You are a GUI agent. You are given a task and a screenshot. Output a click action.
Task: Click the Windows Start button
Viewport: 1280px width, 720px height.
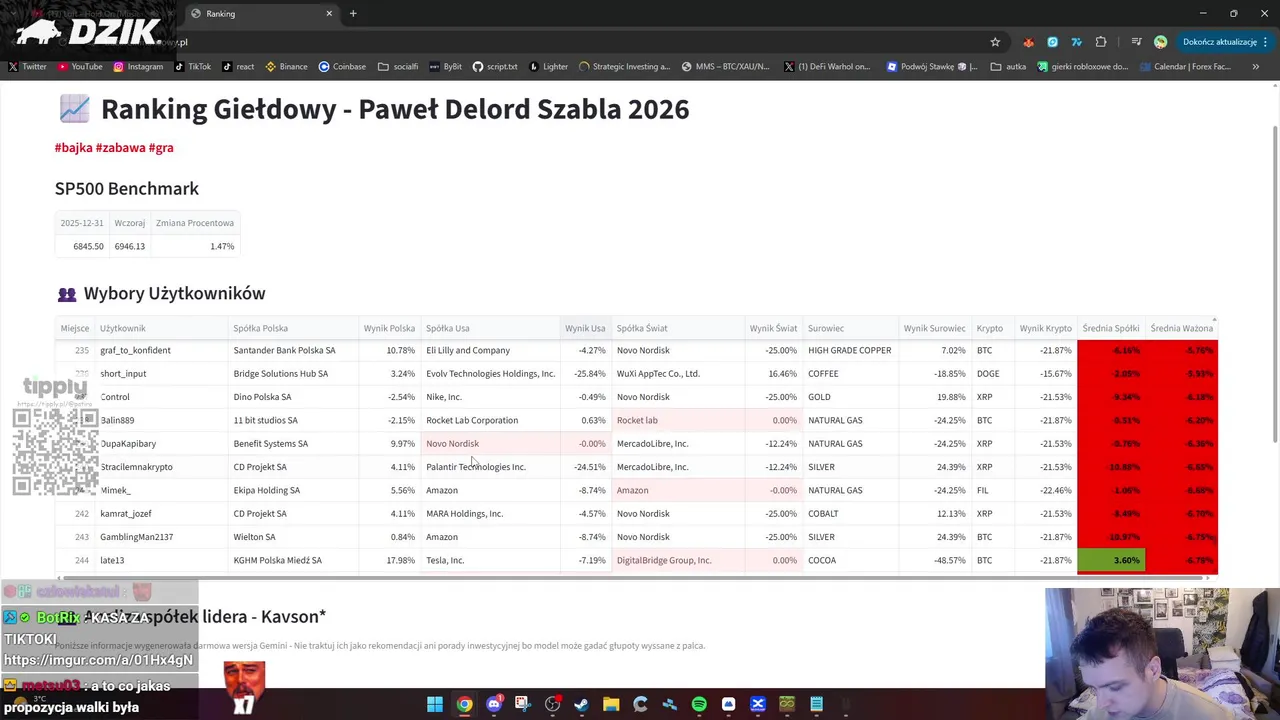(435, 704)
